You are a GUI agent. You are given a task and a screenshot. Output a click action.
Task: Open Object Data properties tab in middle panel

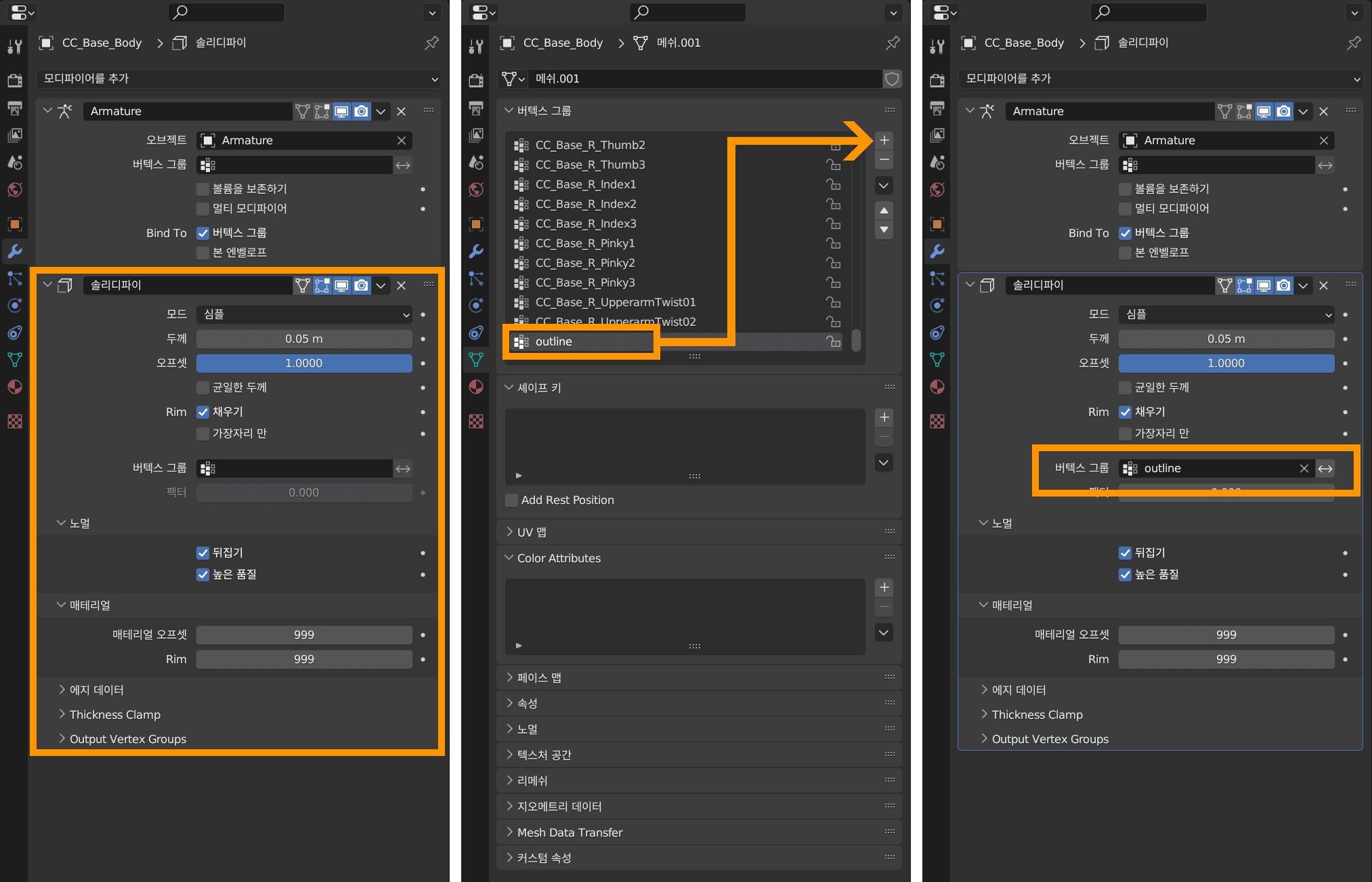click(476, 359)
